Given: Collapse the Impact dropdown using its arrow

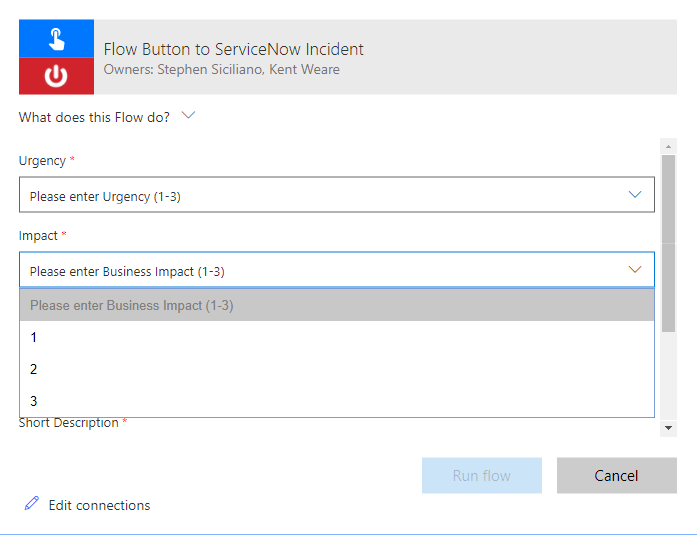Looking at the screenshot, I should 634,270.
